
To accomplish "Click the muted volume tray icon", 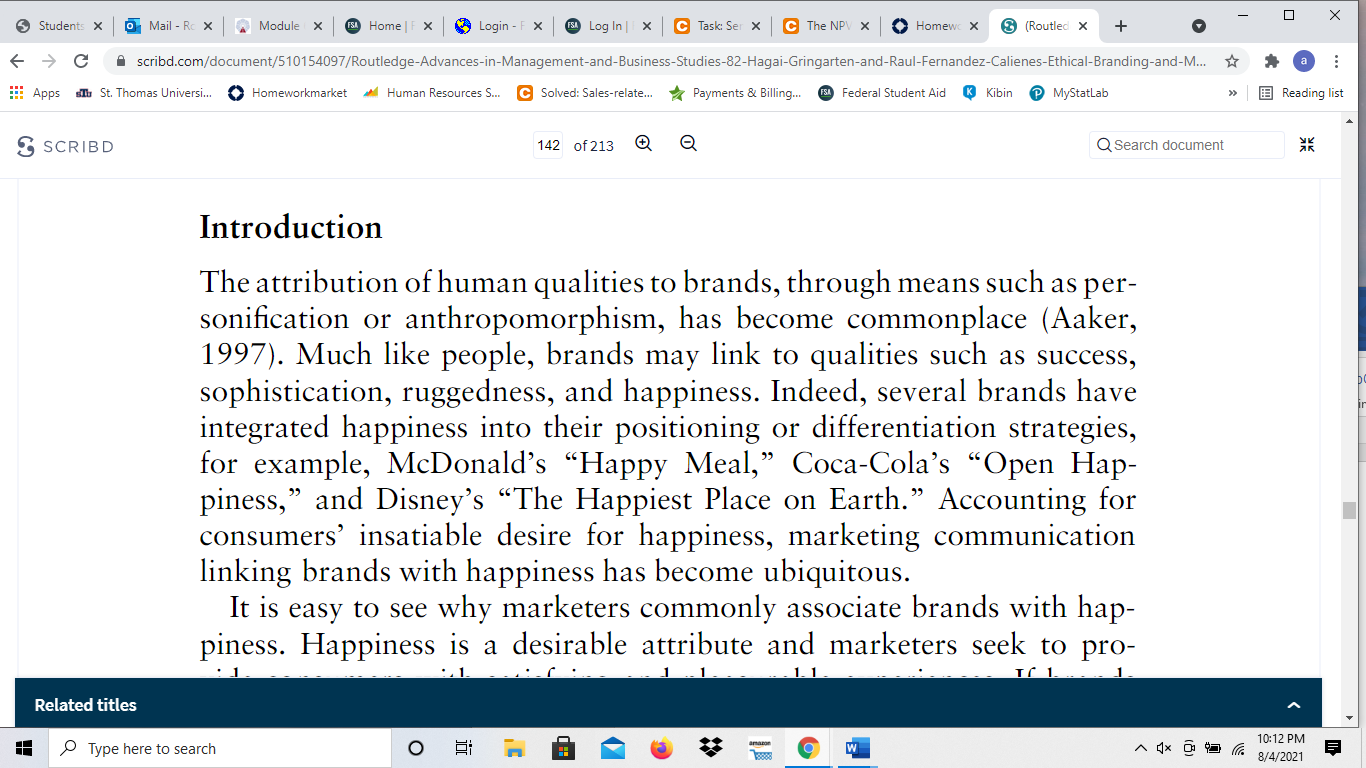I will (x=1164, y=748).
